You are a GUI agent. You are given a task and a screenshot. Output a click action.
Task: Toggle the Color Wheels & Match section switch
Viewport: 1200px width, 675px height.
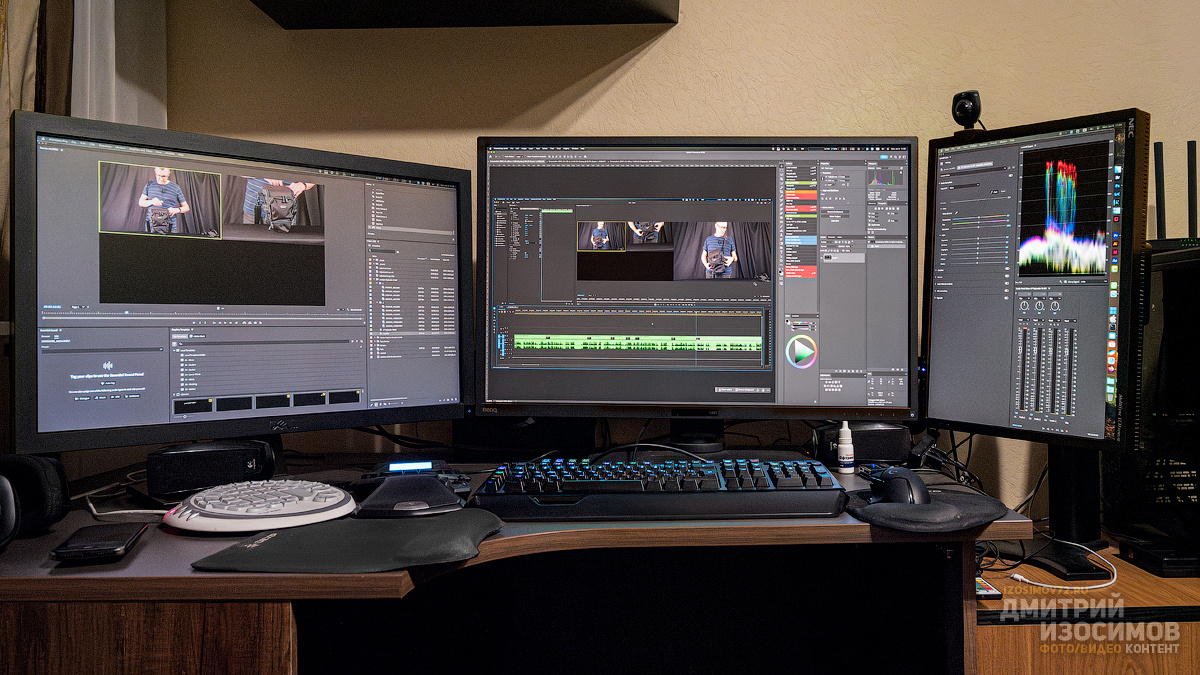[x=1007, y=284]
